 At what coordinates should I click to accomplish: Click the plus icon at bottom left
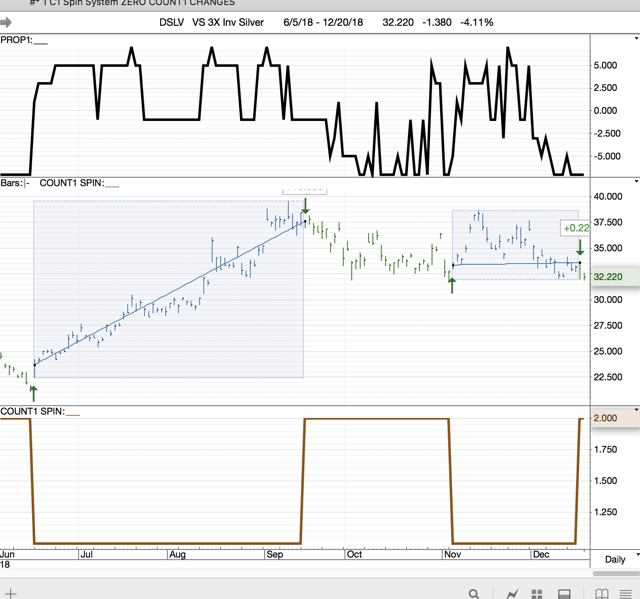(10, 594)
